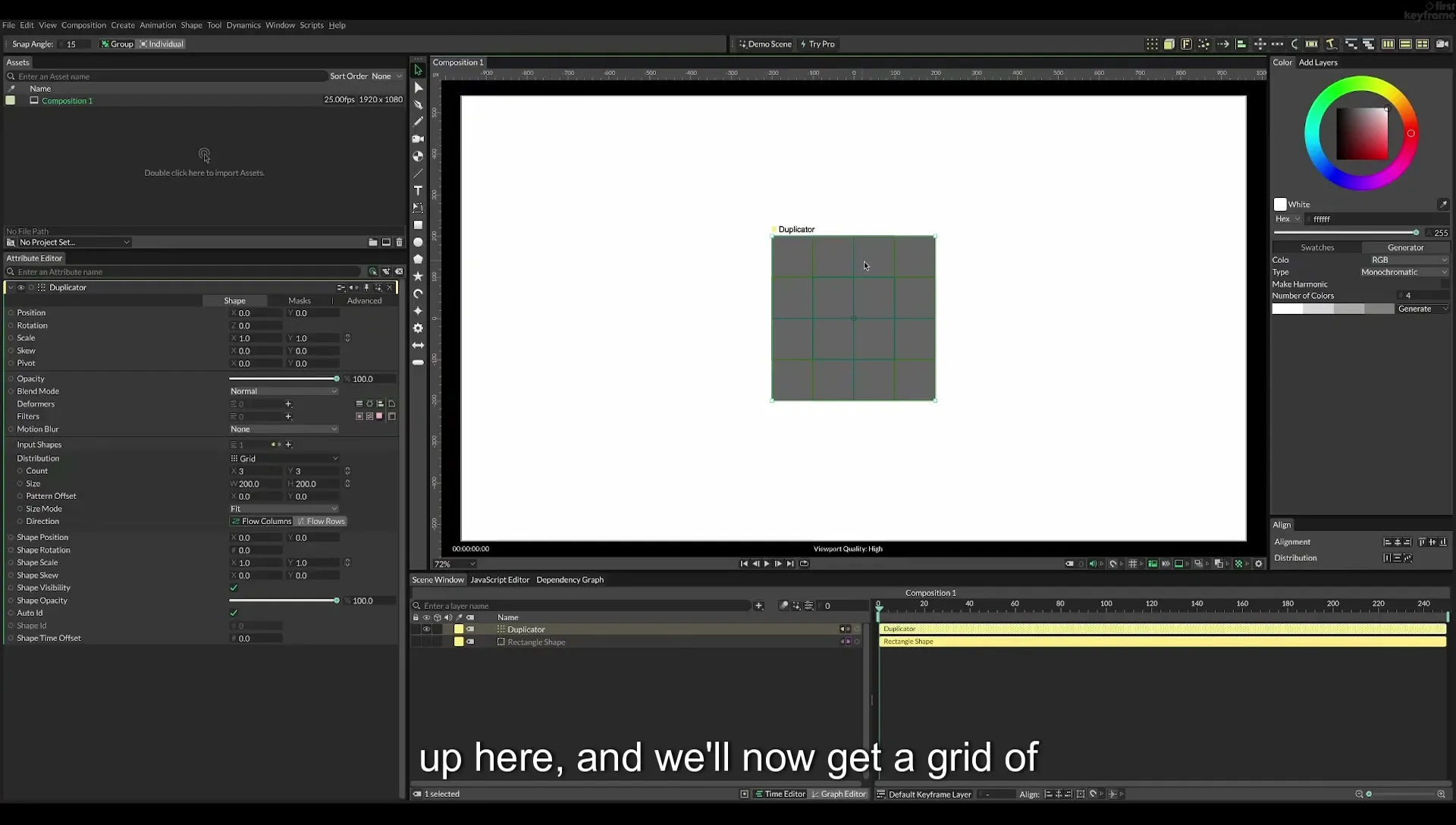This screenshot has width=1456, height=825.
Task: Click in the layer name search field
Action: 584,606
